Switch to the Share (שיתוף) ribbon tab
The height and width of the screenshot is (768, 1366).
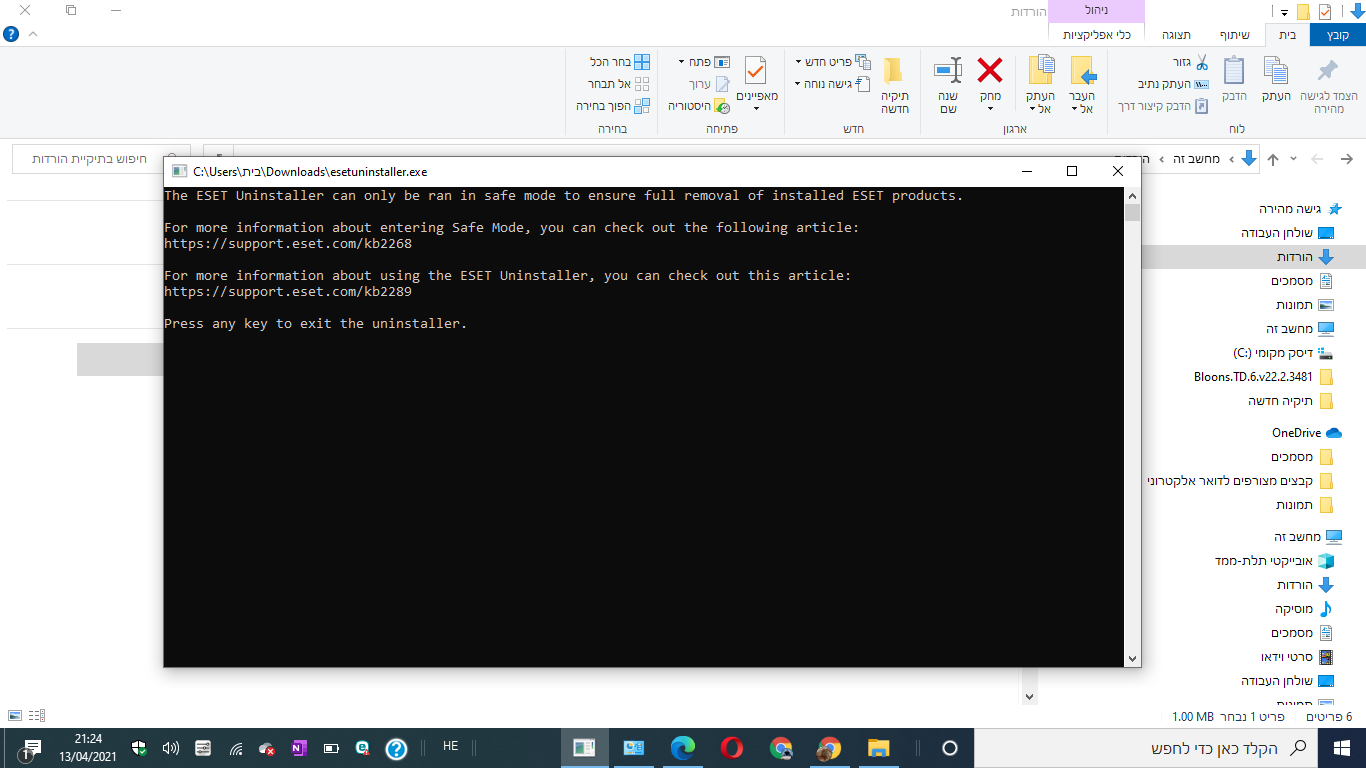pos(1235,35)
